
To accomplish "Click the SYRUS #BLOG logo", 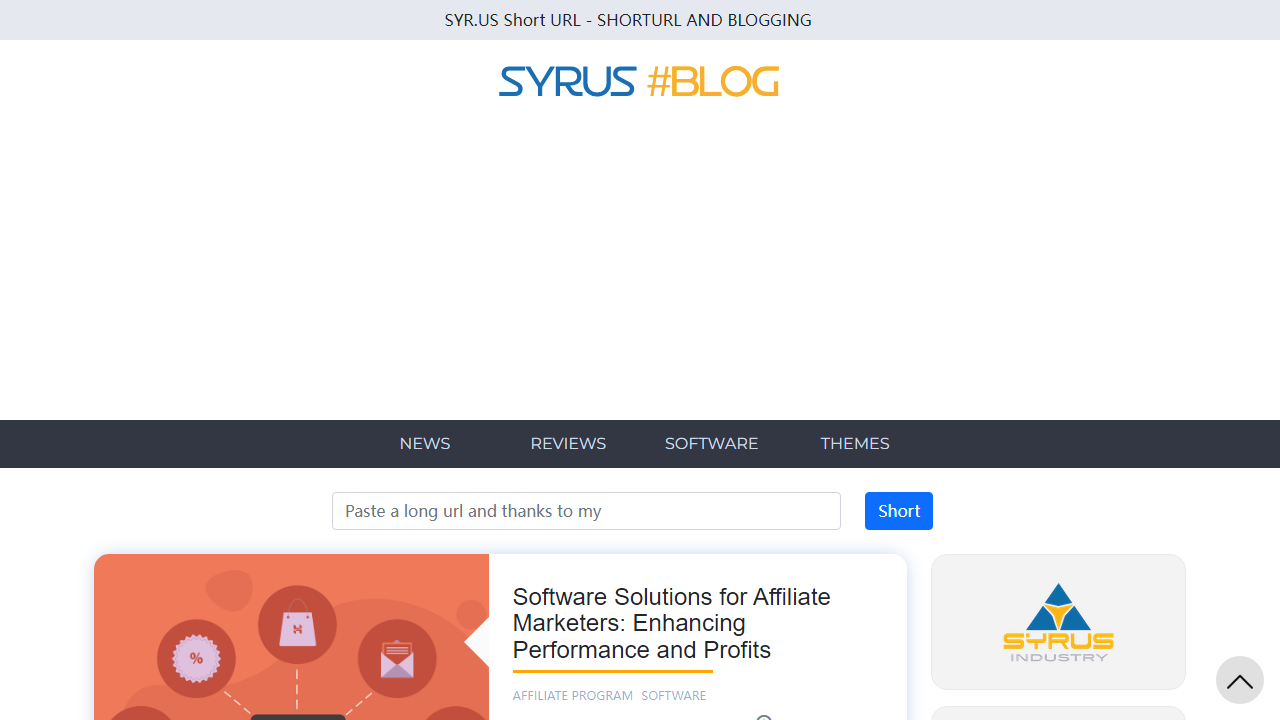I will pos(638,81).
